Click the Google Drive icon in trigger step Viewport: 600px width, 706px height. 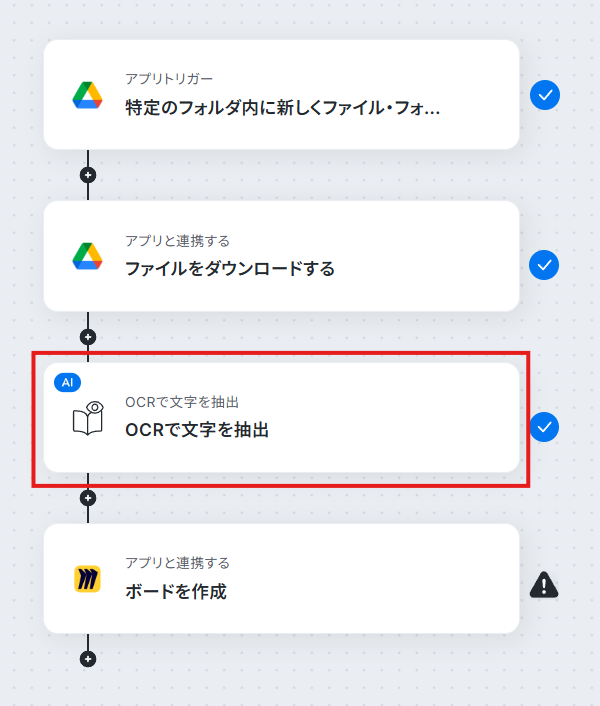[x=87, y=95]
